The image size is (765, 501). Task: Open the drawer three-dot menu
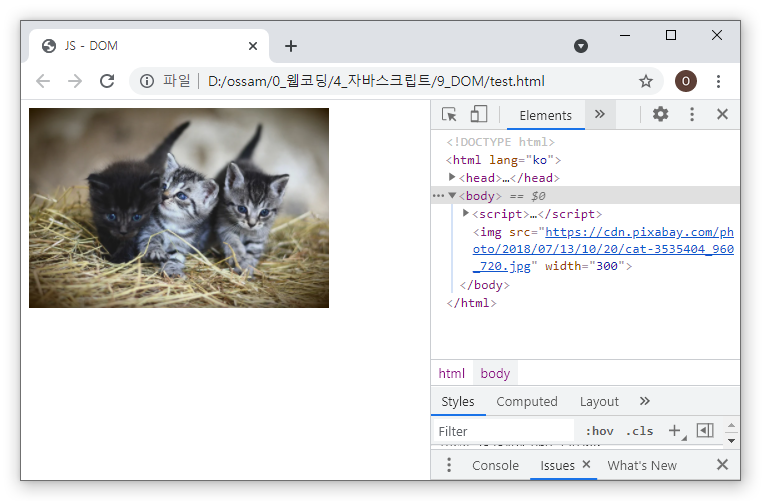point(449,465)
